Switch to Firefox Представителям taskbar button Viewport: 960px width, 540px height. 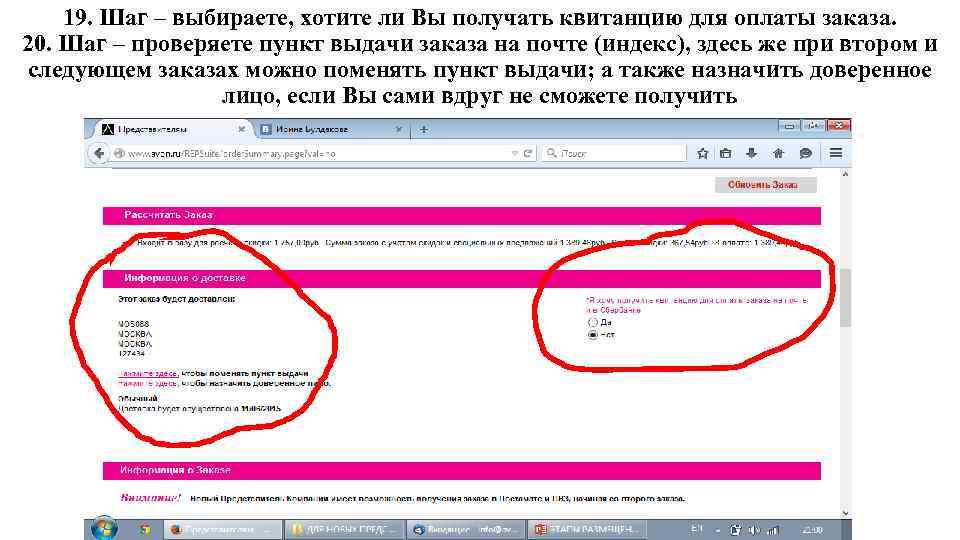(223, 530)
